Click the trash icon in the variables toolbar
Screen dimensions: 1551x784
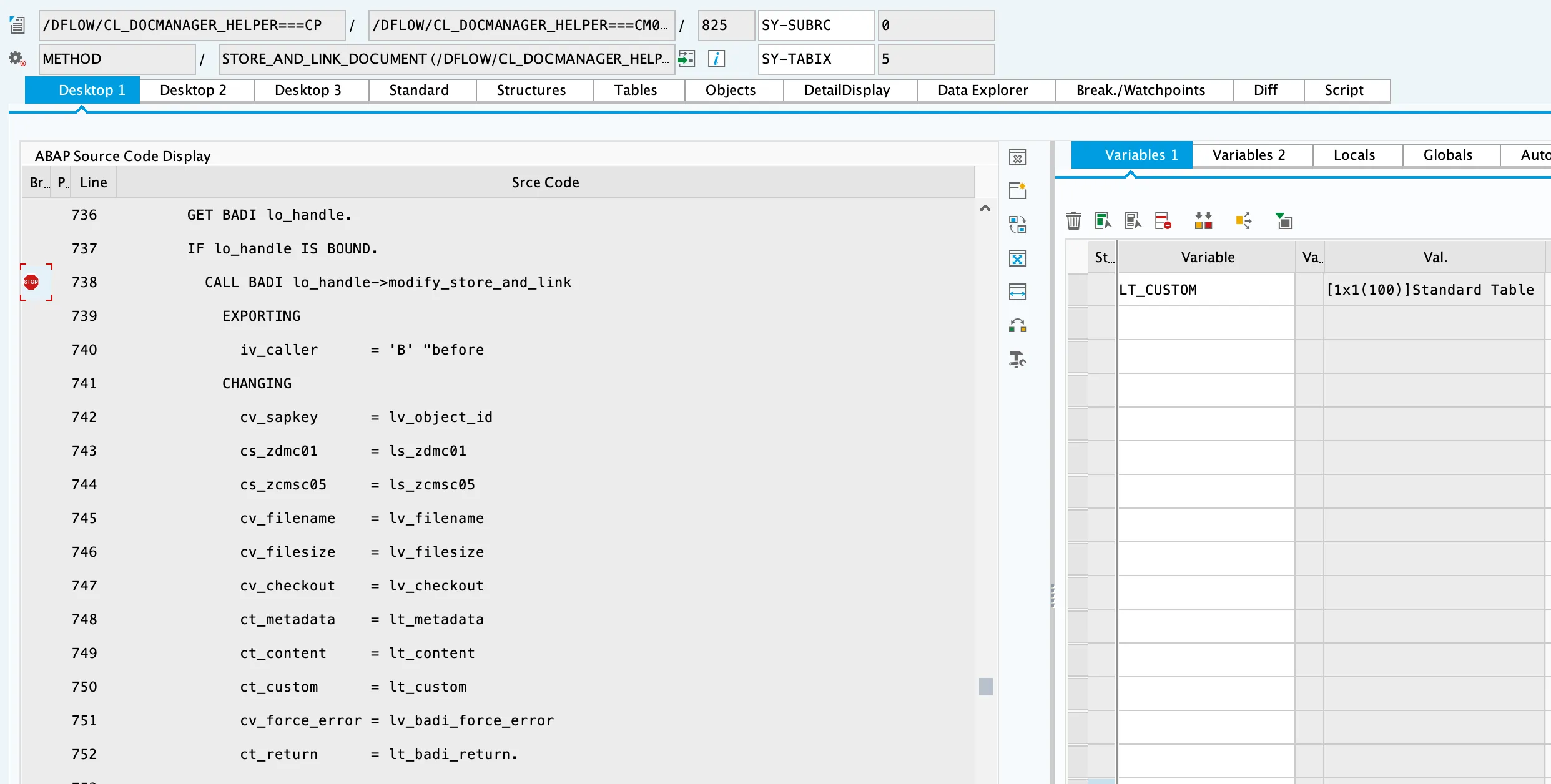1073,221
